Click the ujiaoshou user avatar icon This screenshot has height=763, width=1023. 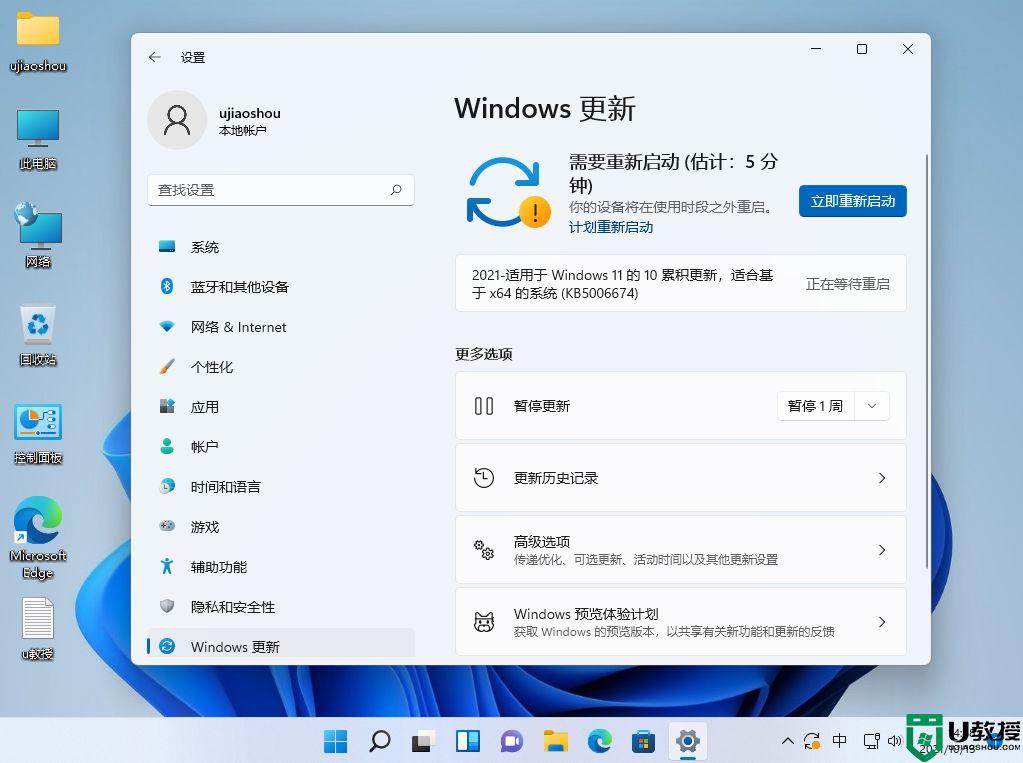coord(177,120)
